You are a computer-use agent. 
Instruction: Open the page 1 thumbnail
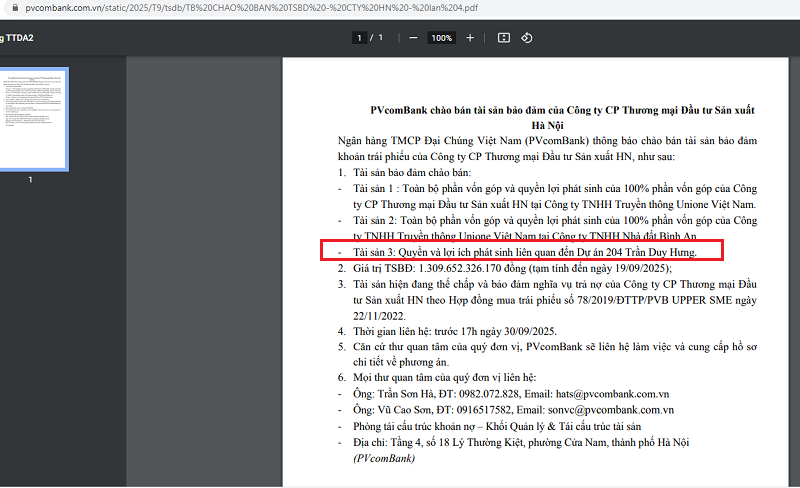click(x=33, y=119)
